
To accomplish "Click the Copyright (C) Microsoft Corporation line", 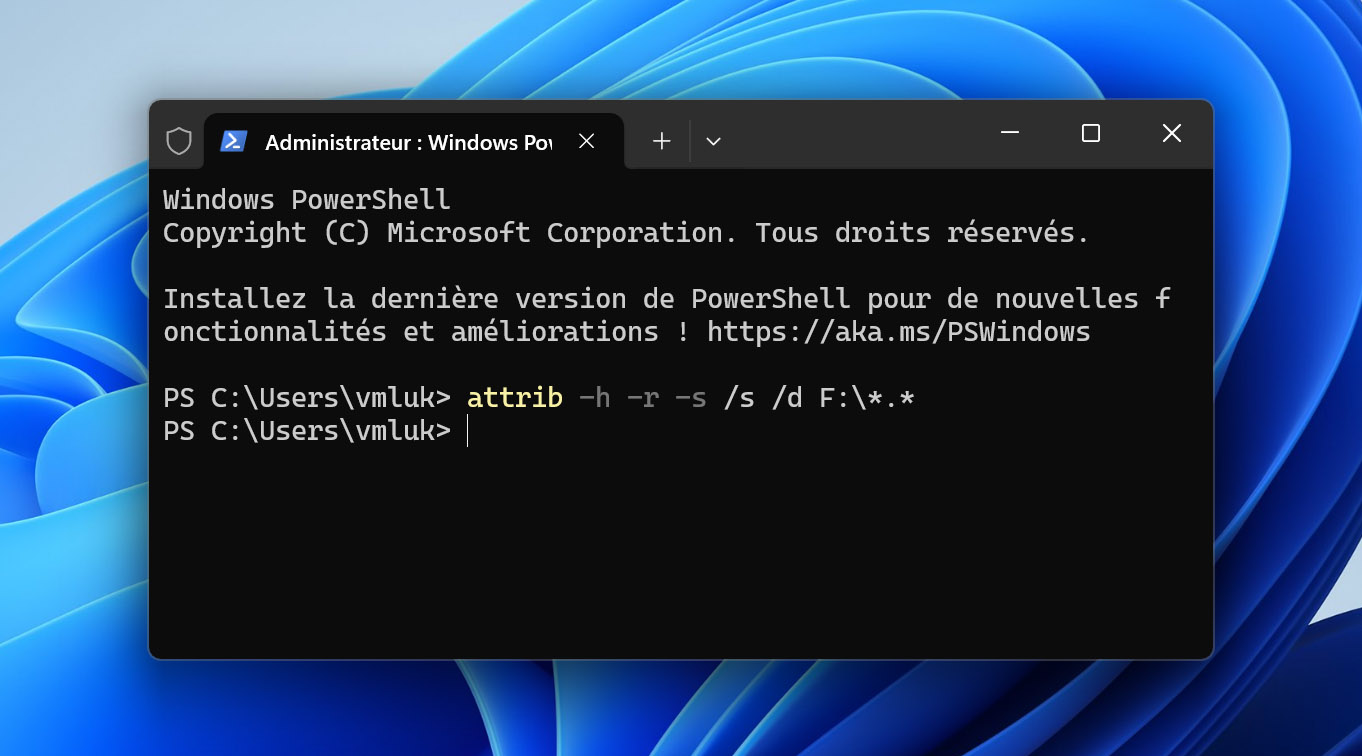I will (x=626, y=233).
